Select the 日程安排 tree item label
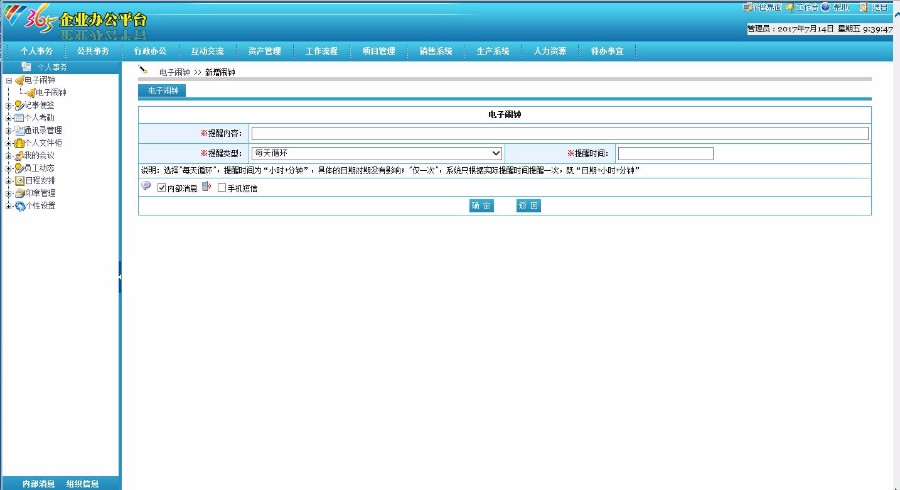This screenshot has height=490, width=900. click(40, 181)
